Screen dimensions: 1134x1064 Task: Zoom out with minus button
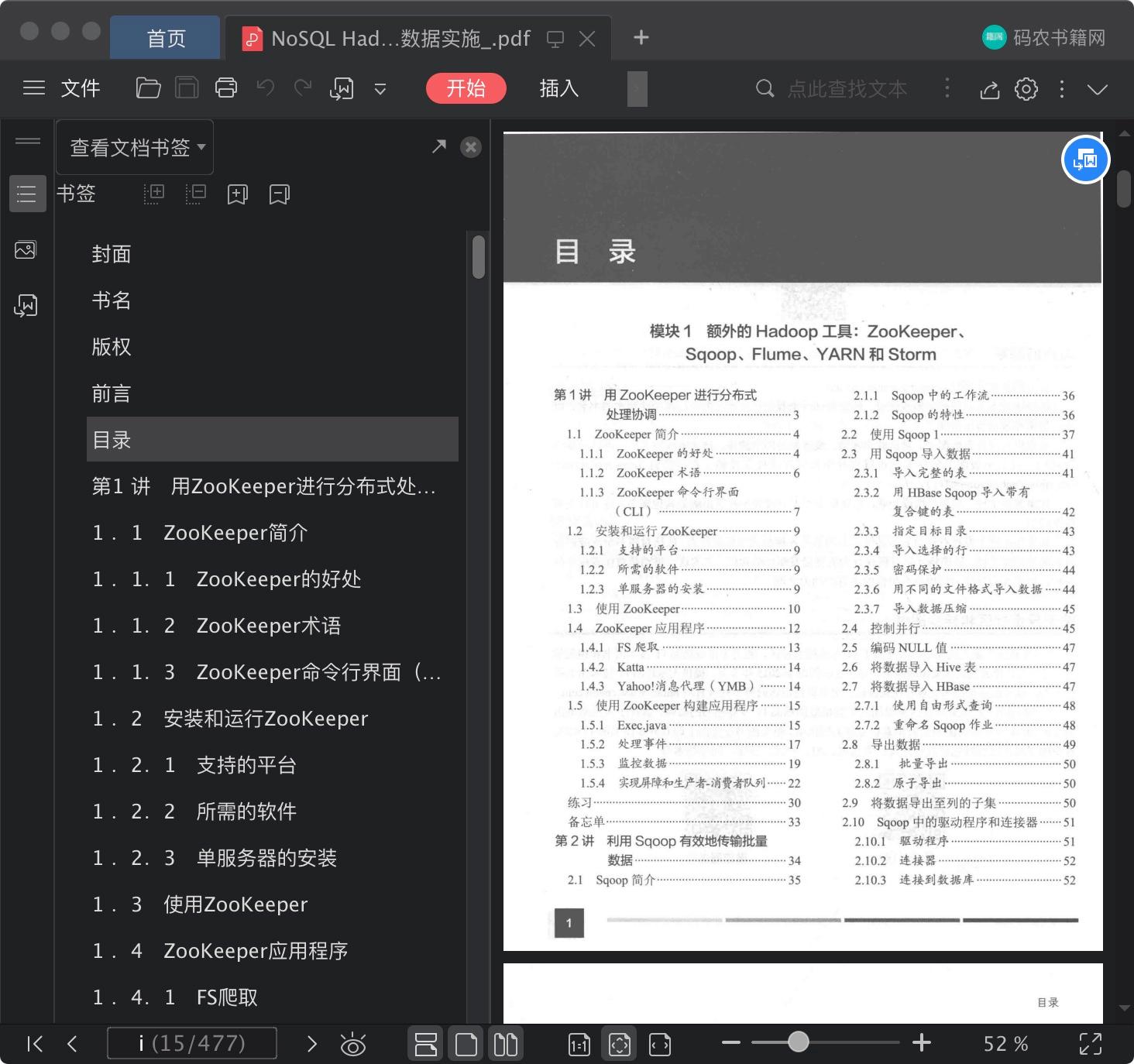point(730,1042)
